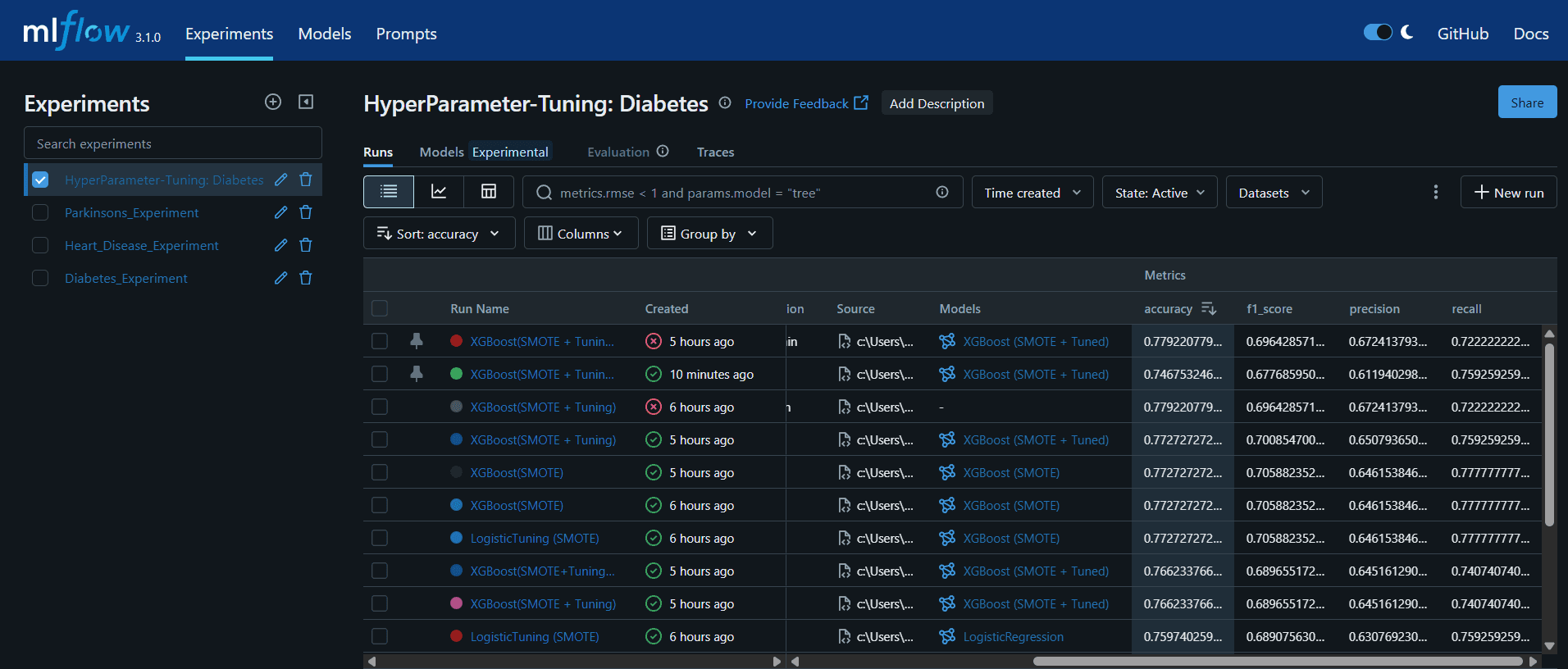Switch to the Runs tab

click(378, 152)
